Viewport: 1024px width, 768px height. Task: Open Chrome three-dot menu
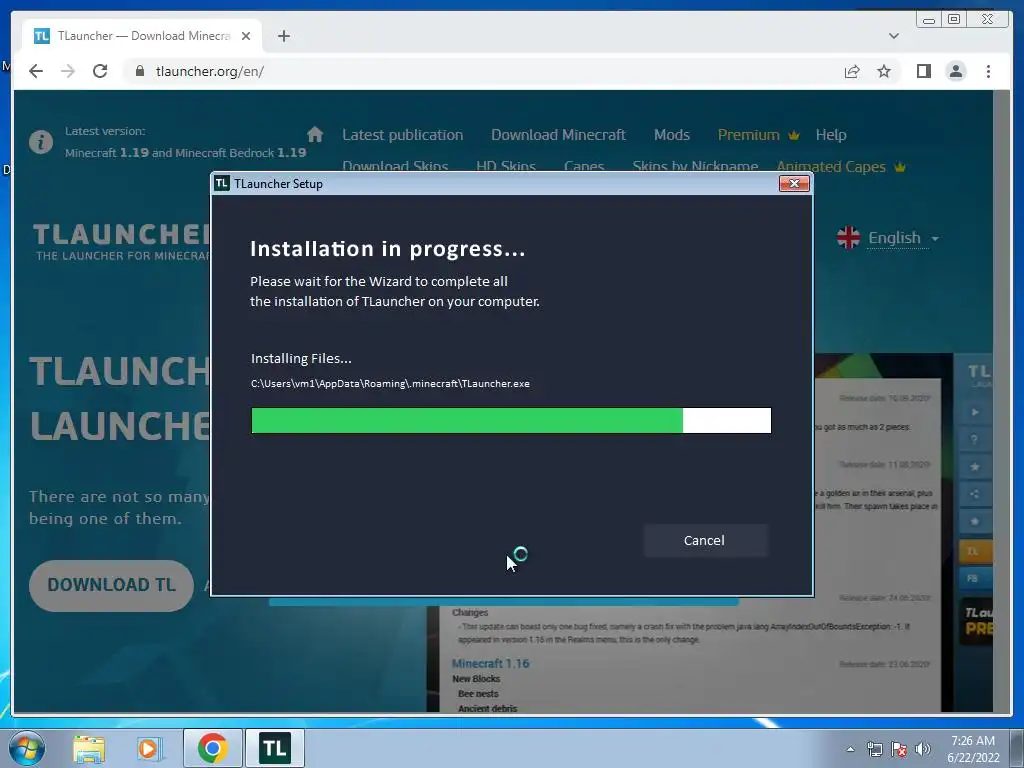[988, 71]
